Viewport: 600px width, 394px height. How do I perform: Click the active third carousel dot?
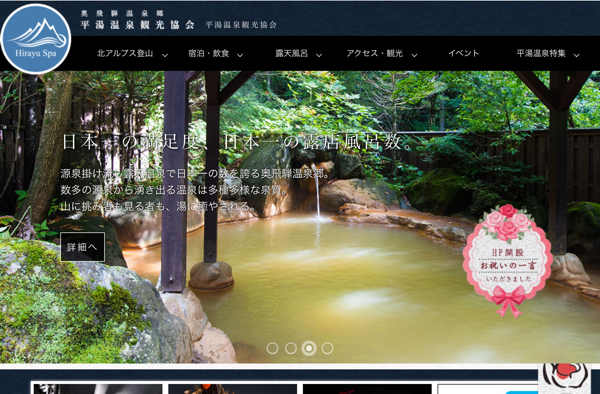point(309,348)
